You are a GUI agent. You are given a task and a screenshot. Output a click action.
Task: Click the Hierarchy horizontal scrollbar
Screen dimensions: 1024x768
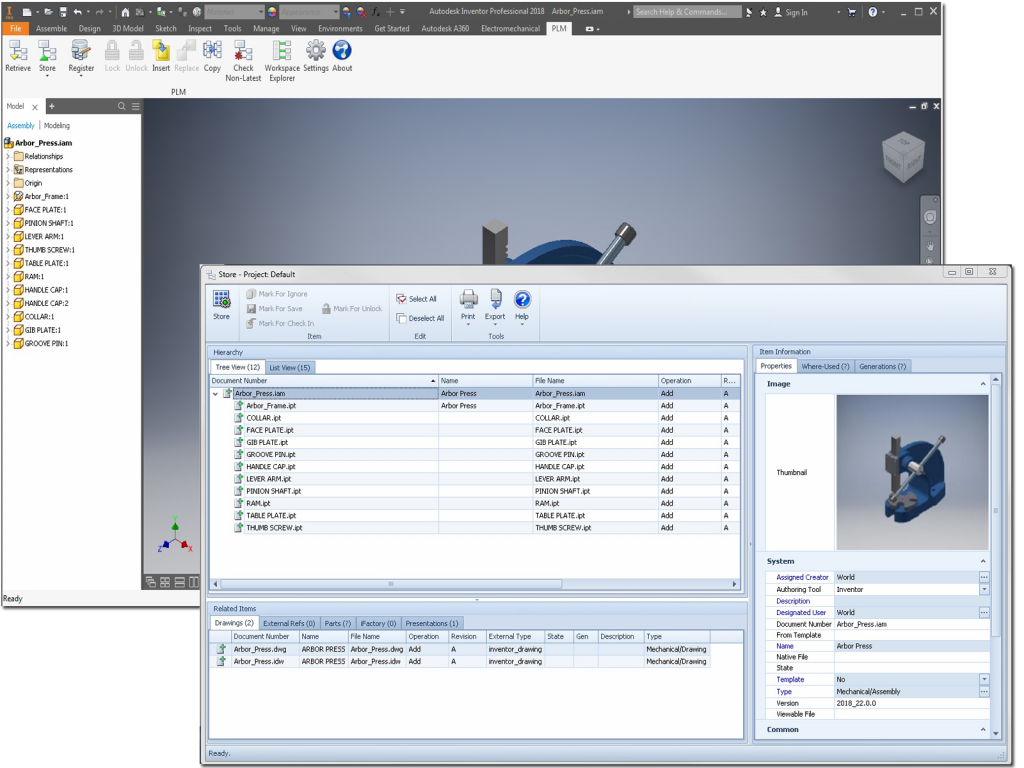coord(391,584)
